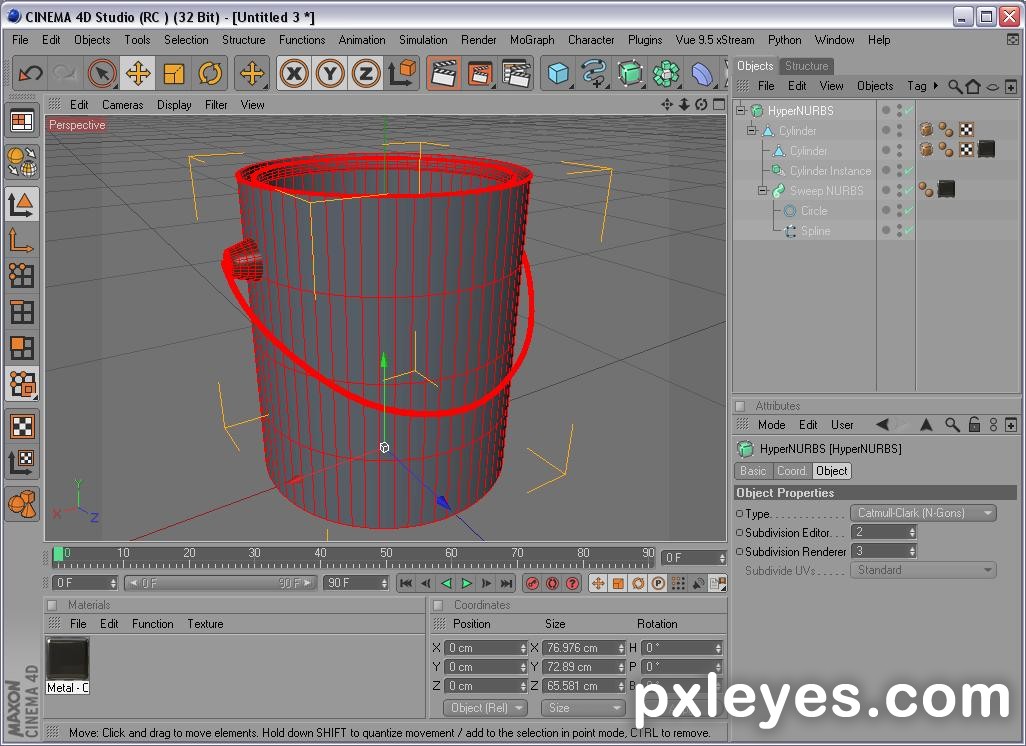Toggle X axis lock
The width and height of the screenshot is (1026, 746).
294,73
